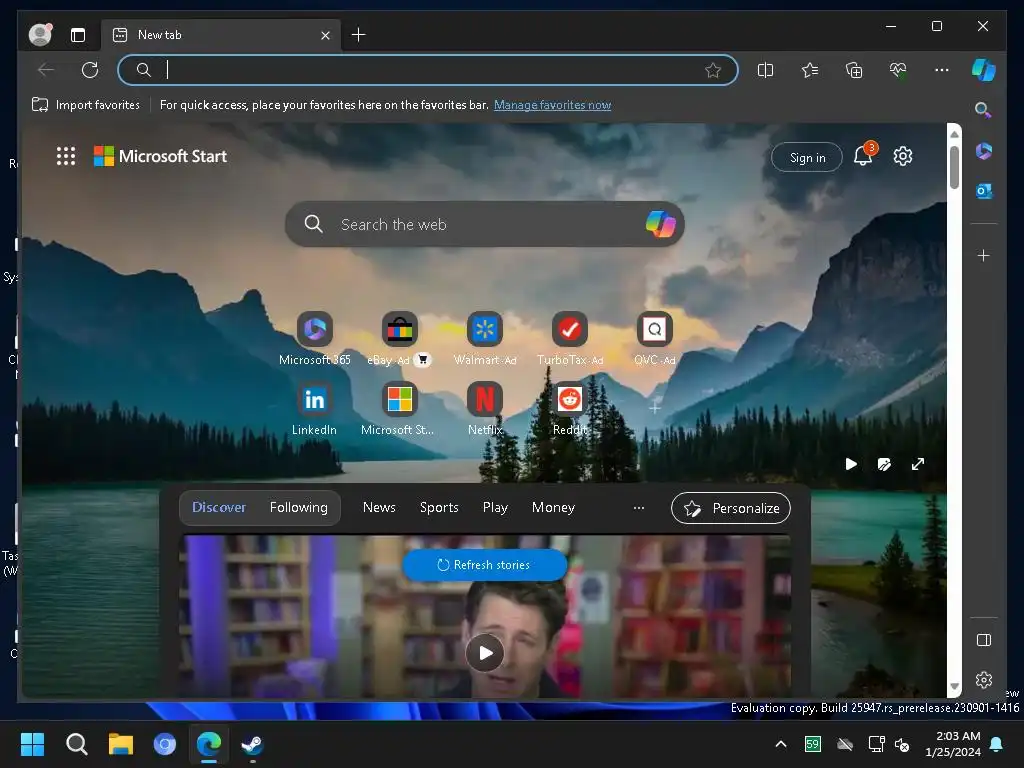Click the browser back arrow
1024x768 pixels.
46,70
